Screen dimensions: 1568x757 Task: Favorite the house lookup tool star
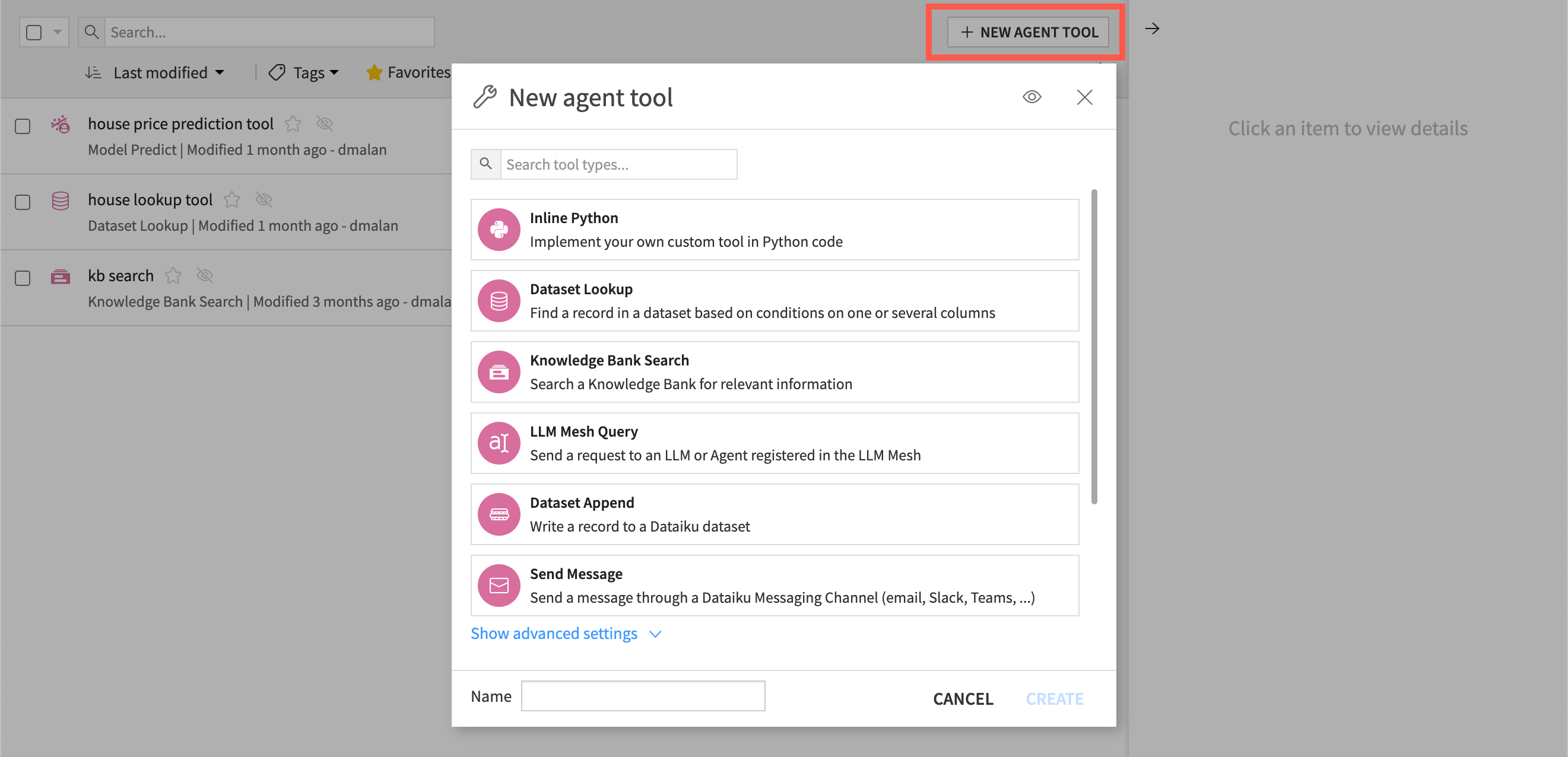point(232,199)
